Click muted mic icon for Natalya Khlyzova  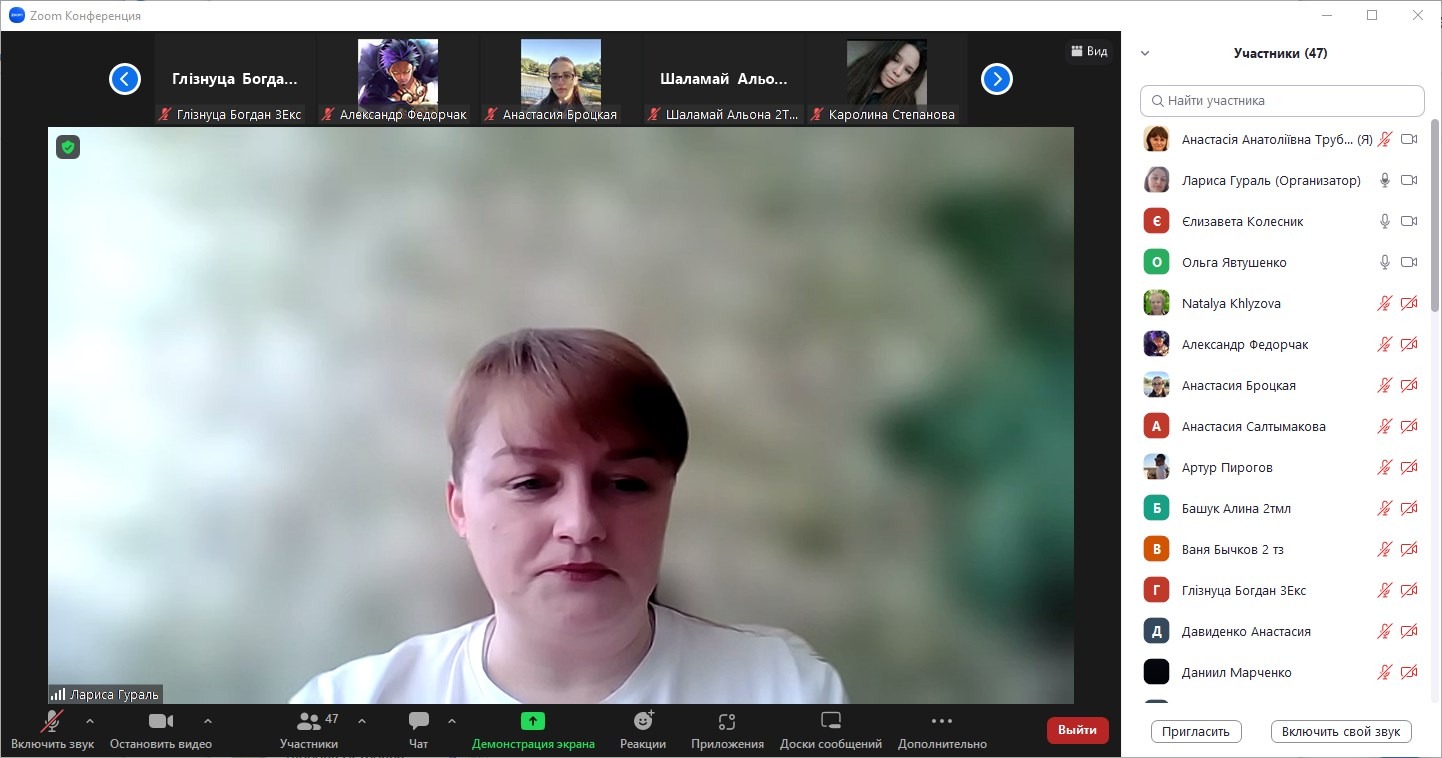1385,303
